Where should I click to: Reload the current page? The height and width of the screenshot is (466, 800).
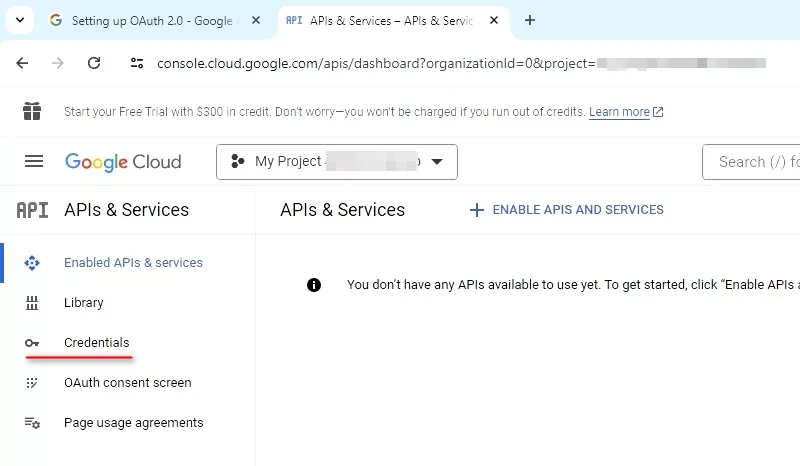(94, 63)
